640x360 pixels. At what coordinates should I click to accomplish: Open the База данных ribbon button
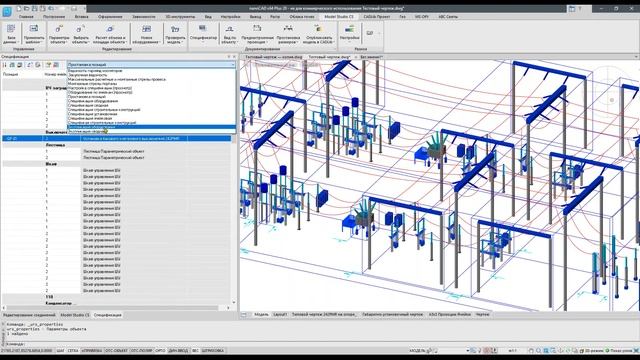[11, 33]
